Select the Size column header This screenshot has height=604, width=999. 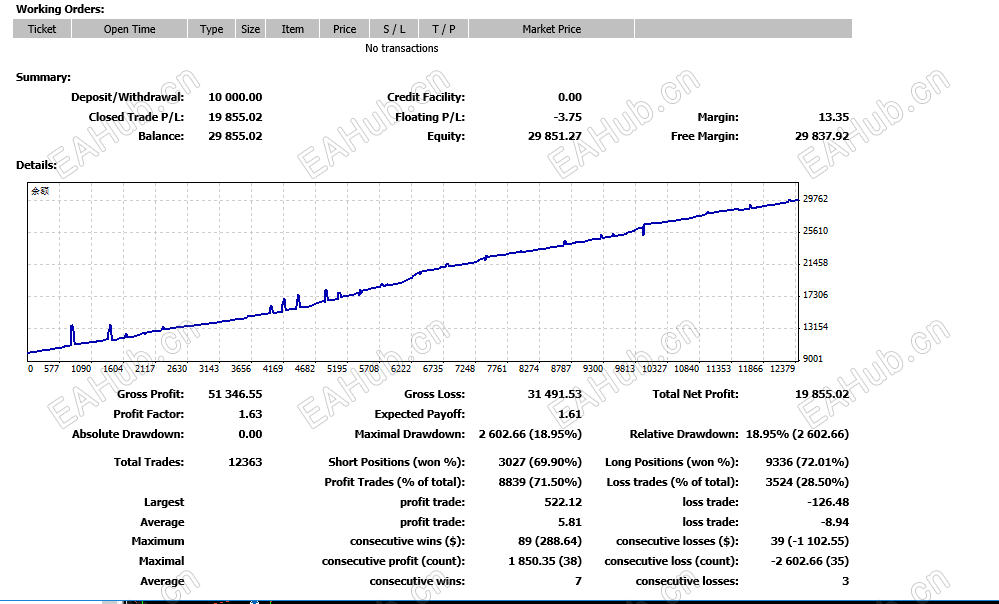(250, 29)
